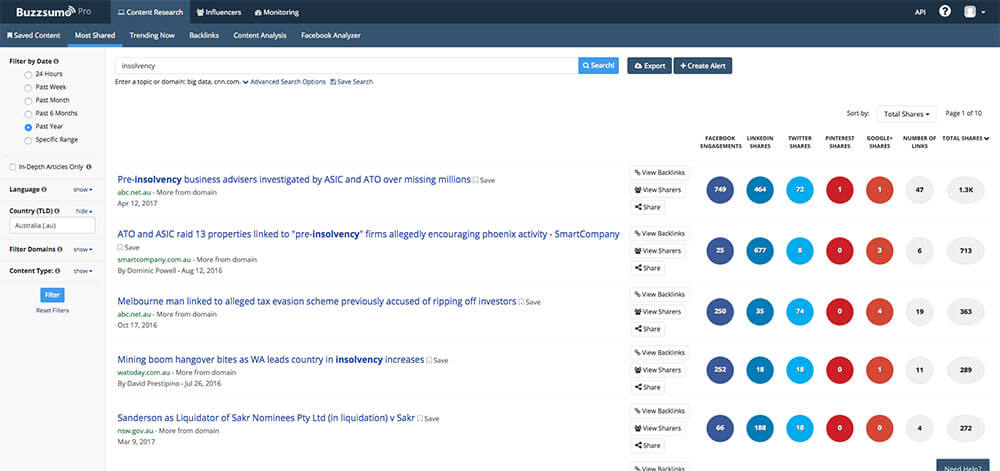Switch to Trending Now
1000x471 pixels.
[x=152, y=36]
